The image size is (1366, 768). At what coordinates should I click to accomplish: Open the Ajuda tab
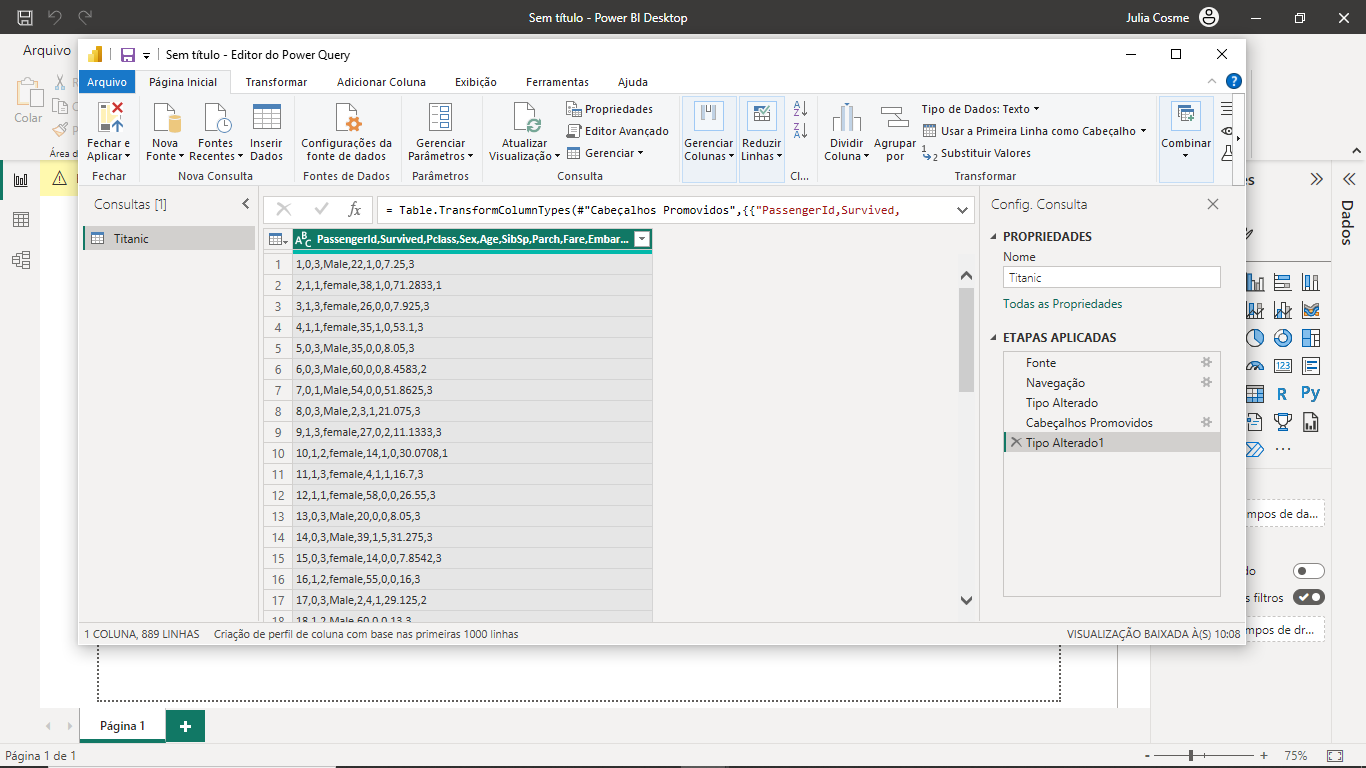pos(633,82)
